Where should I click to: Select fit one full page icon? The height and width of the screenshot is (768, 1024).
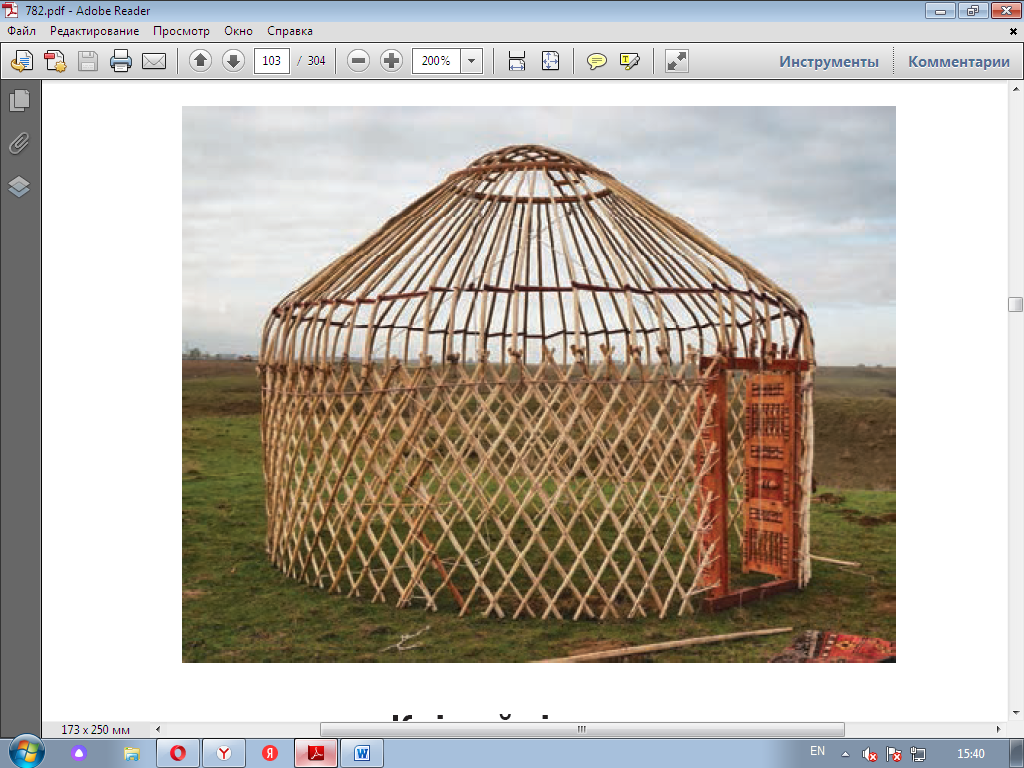(550, 61)
